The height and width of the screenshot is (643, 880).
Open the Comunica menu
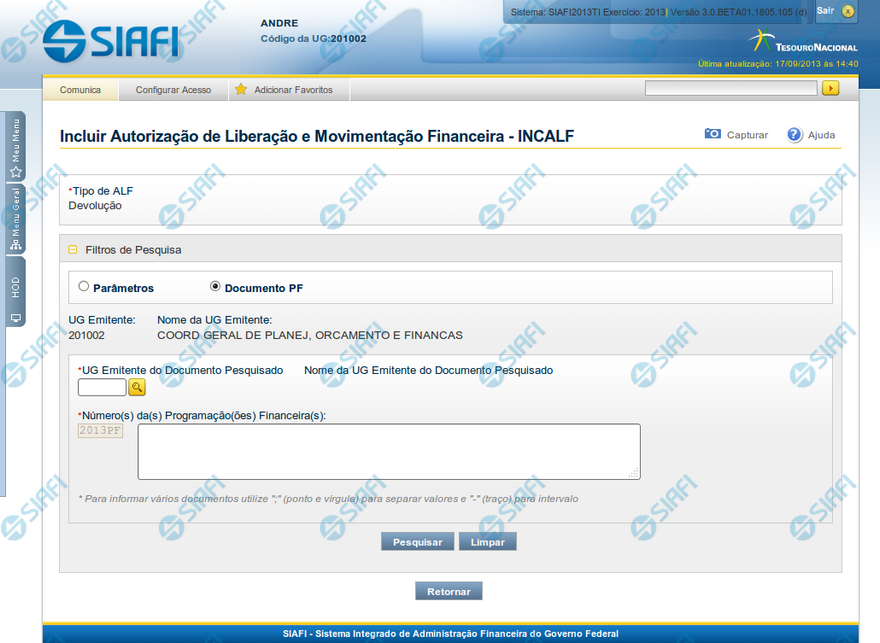(x=80, y=90)
